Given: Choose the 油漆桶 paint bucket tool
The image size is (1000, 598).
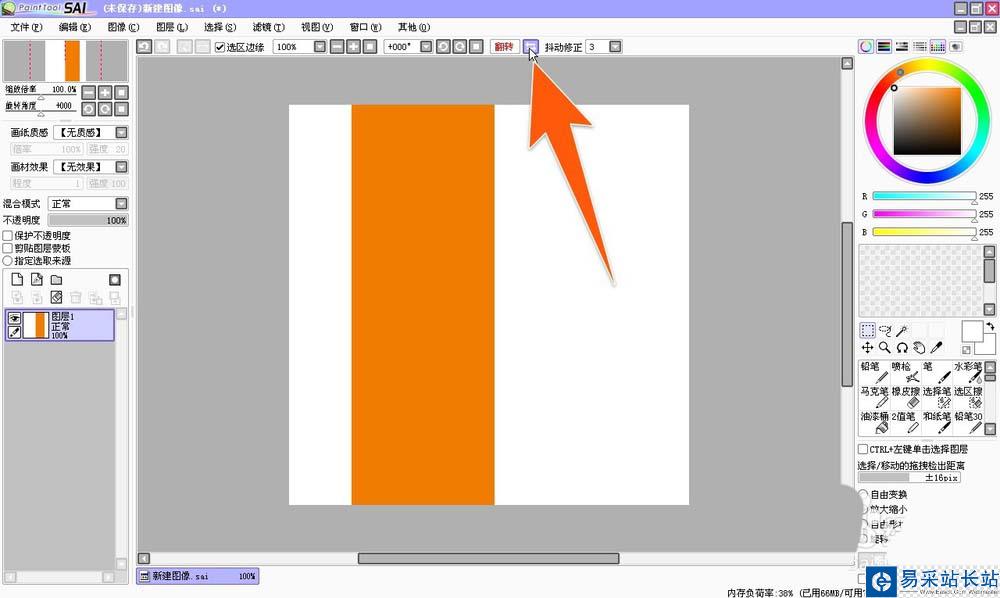Looking at the screenshot, I should click(x=874, y=422).
